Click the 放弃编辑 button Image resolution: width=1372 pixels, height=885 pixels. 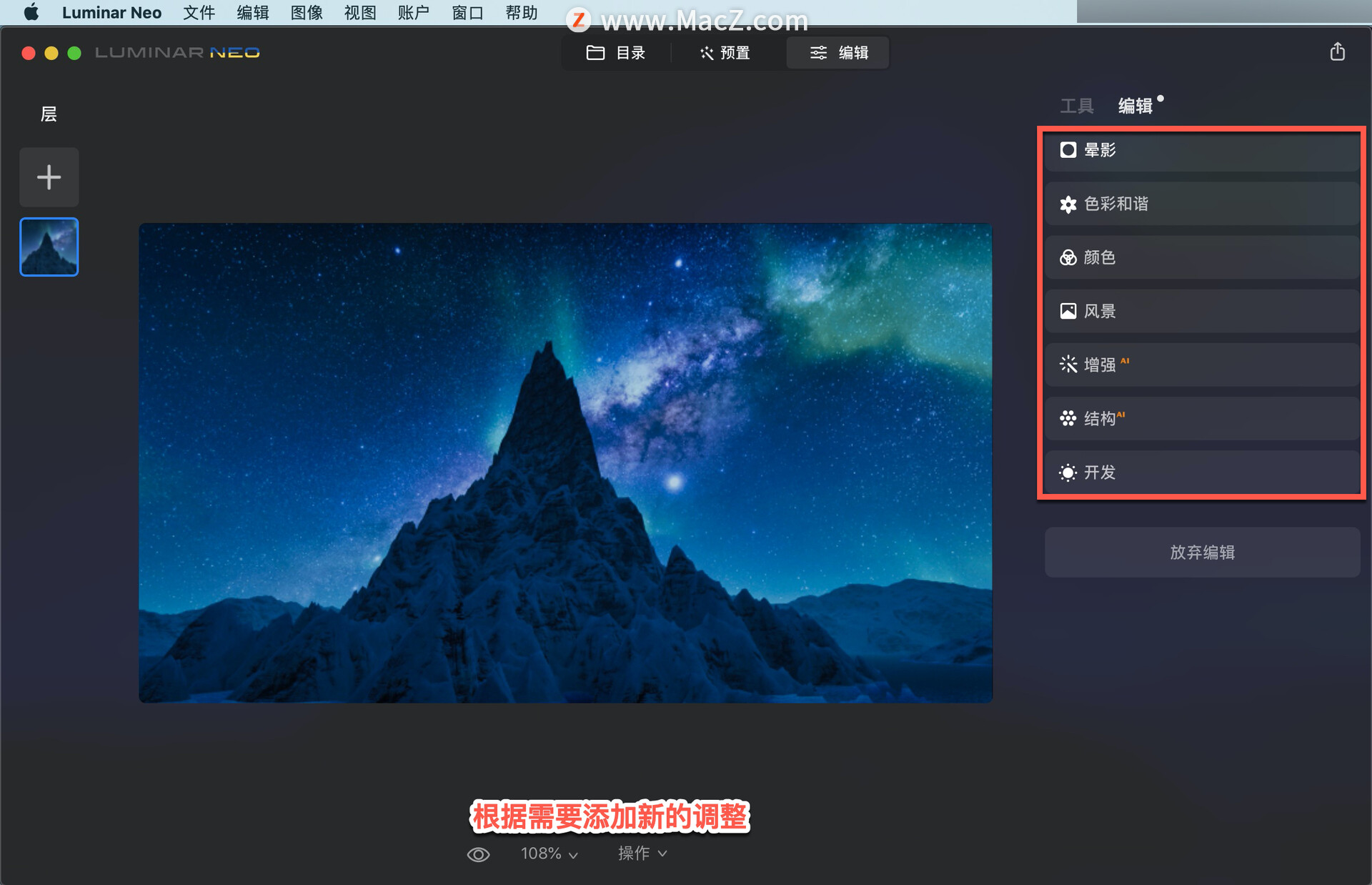click(x=1202, y=552)
